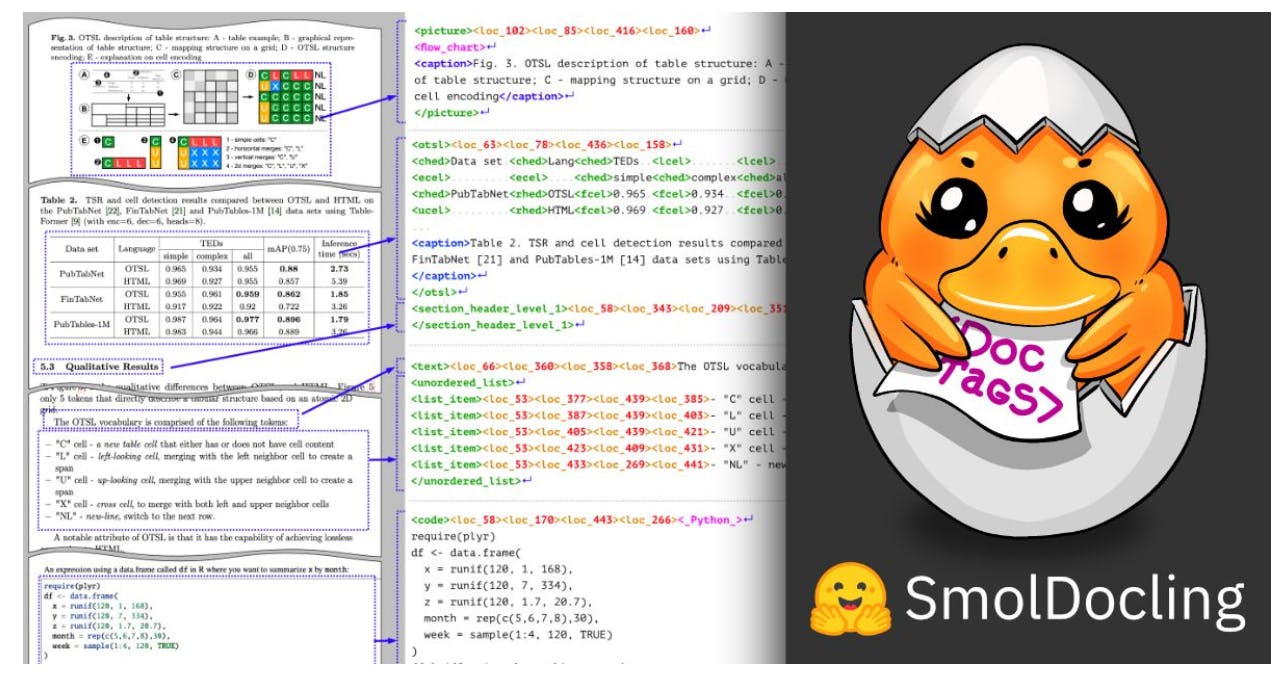The height and width of the screenshot is (678, 1284).
Task: Click the circled B label in Fig. 3
Action: [83, 109]
